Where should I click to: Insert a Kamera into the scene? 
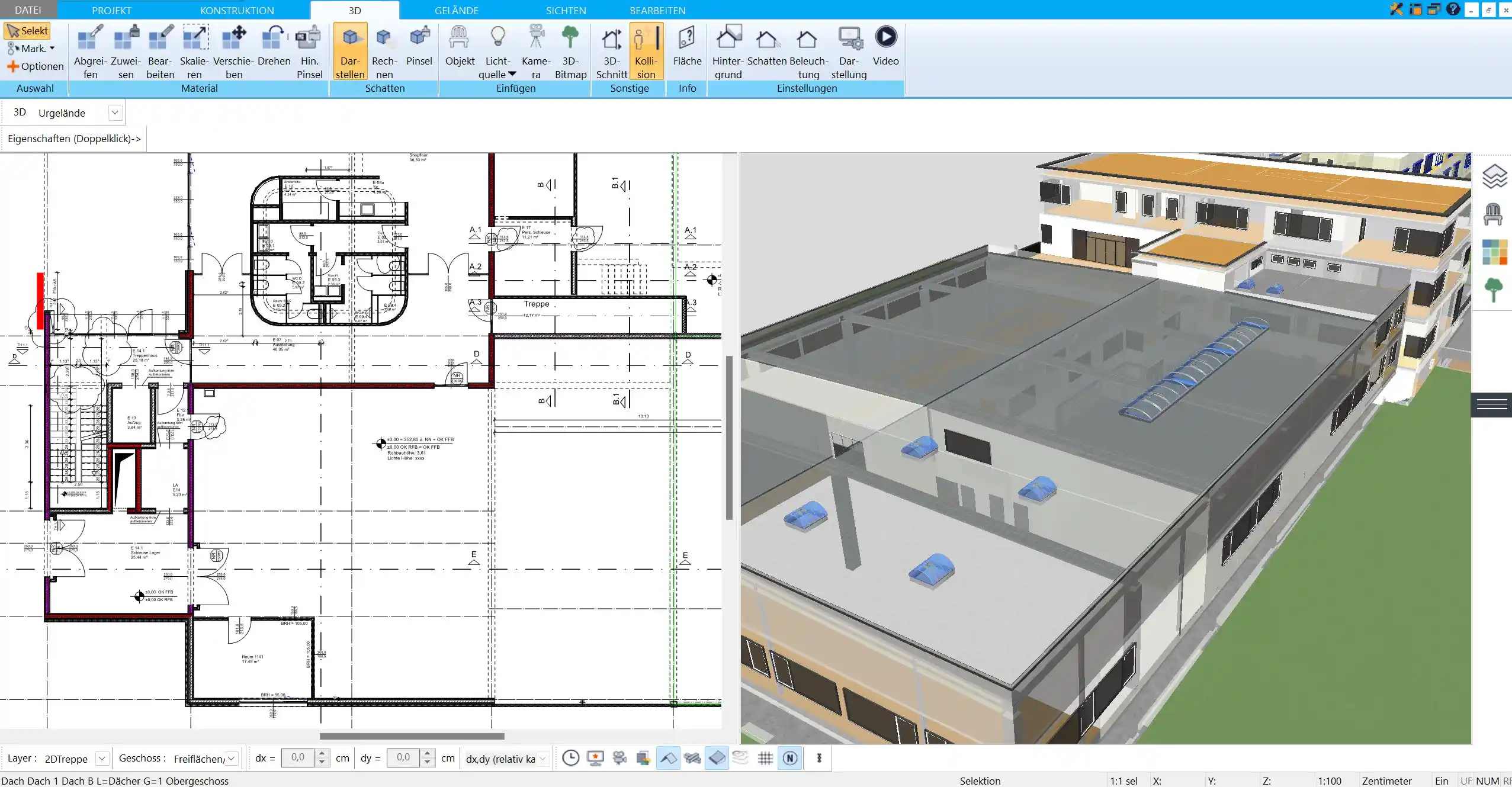[x=536, y=52]
